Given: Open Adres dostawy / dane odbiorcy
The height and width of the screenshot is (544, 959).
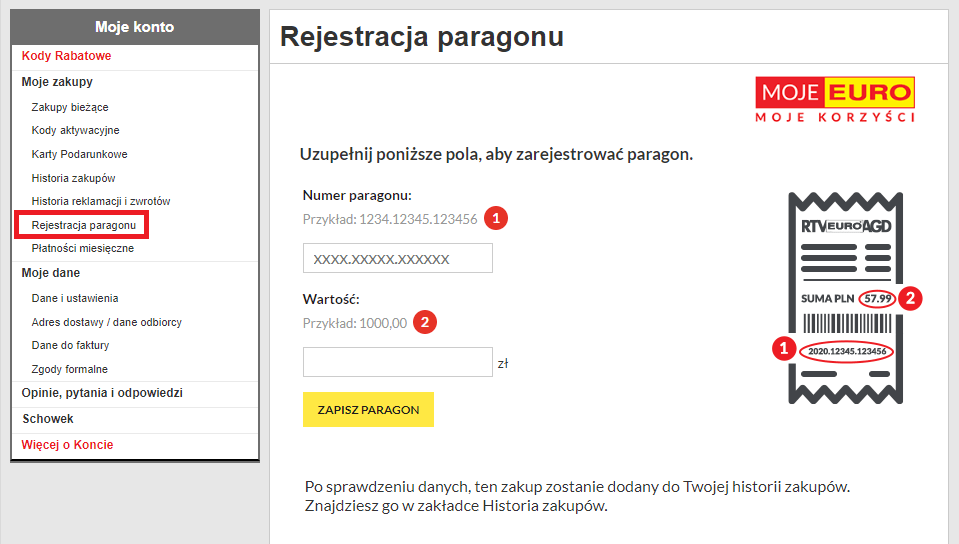Looking at the screenshot, I should click(107, 322).
